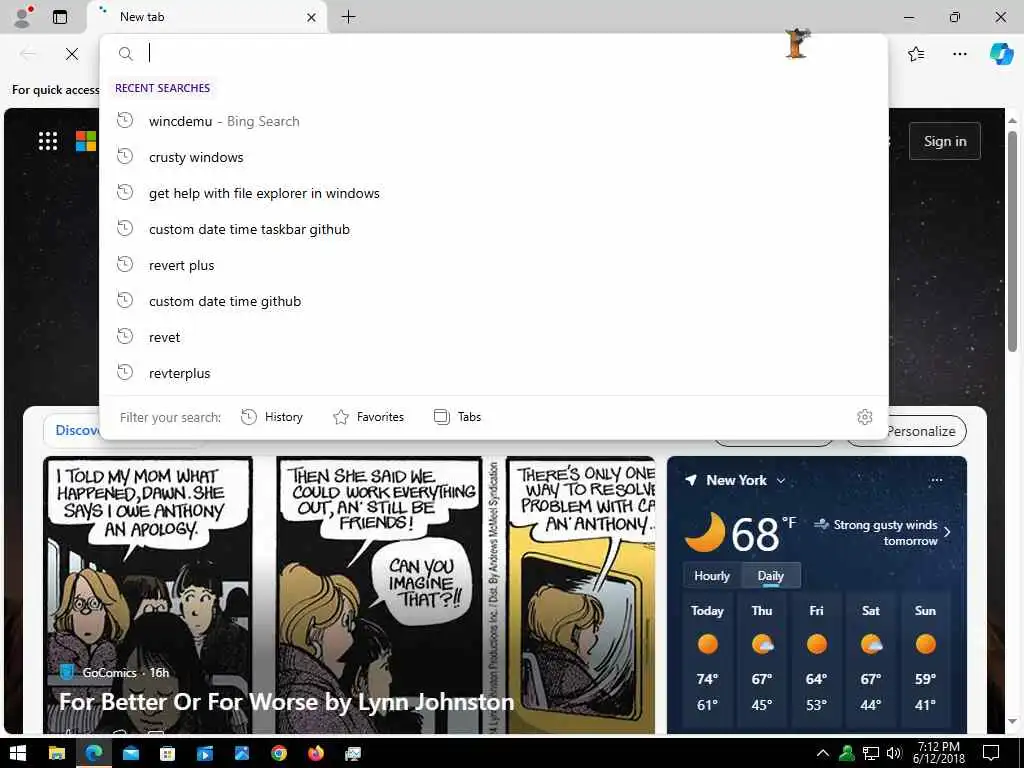Select Sat forecast column
The height and width of the screenshot is (768, 1024).
871,660
